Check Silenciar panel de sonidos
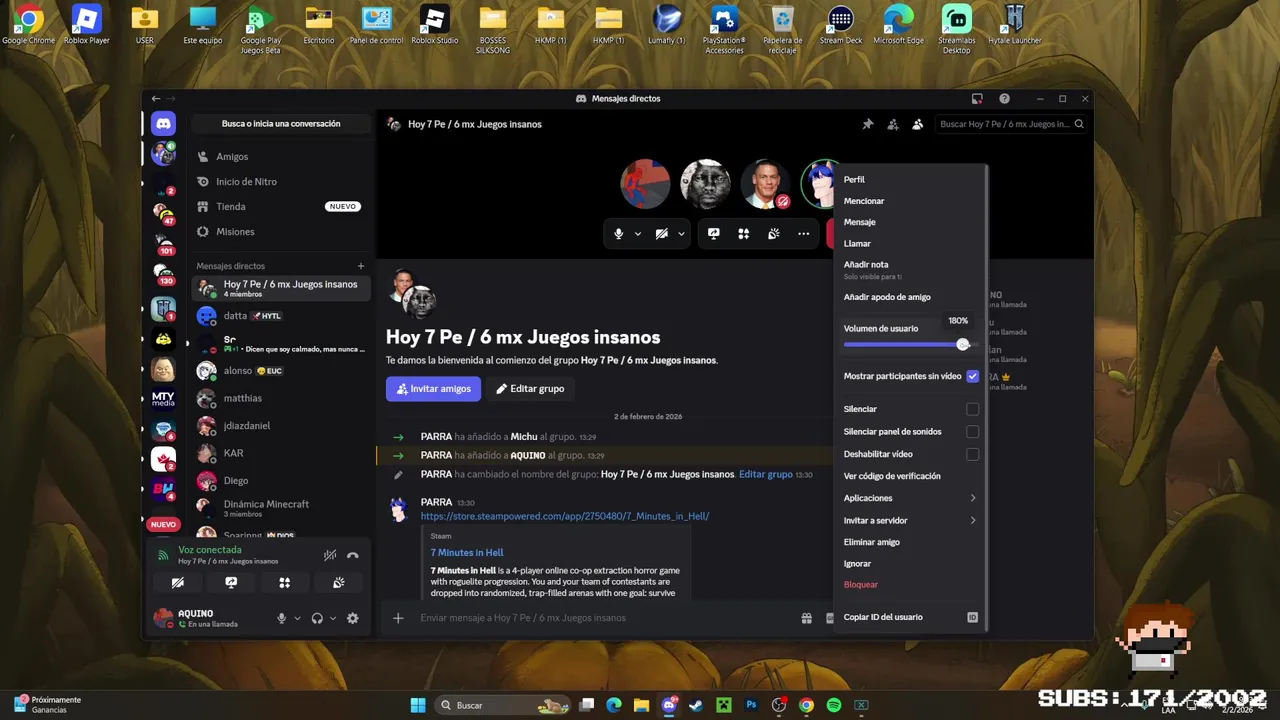 [972, 432]
